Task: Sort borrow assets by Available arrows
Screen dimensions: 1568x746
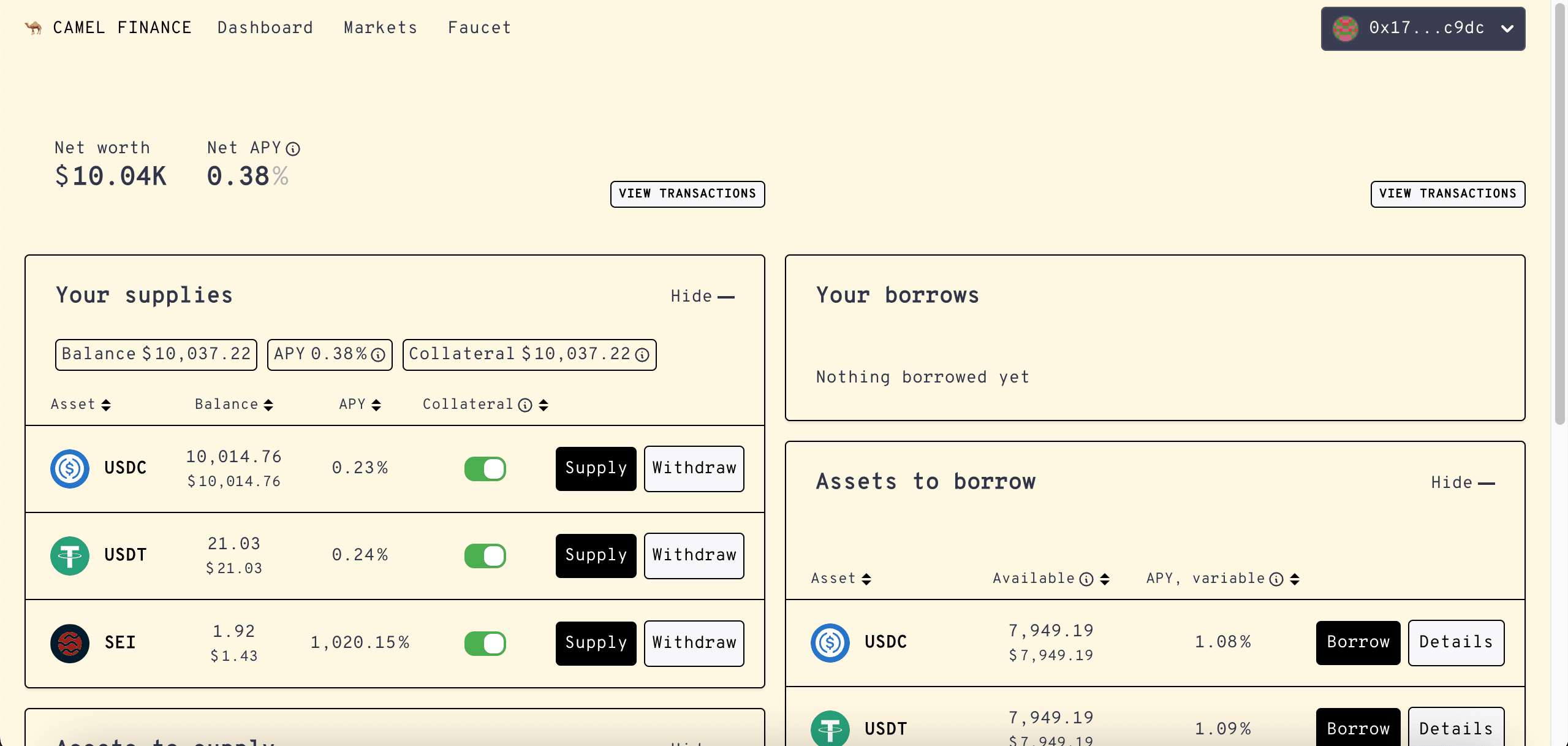Action: (1105, 579)
